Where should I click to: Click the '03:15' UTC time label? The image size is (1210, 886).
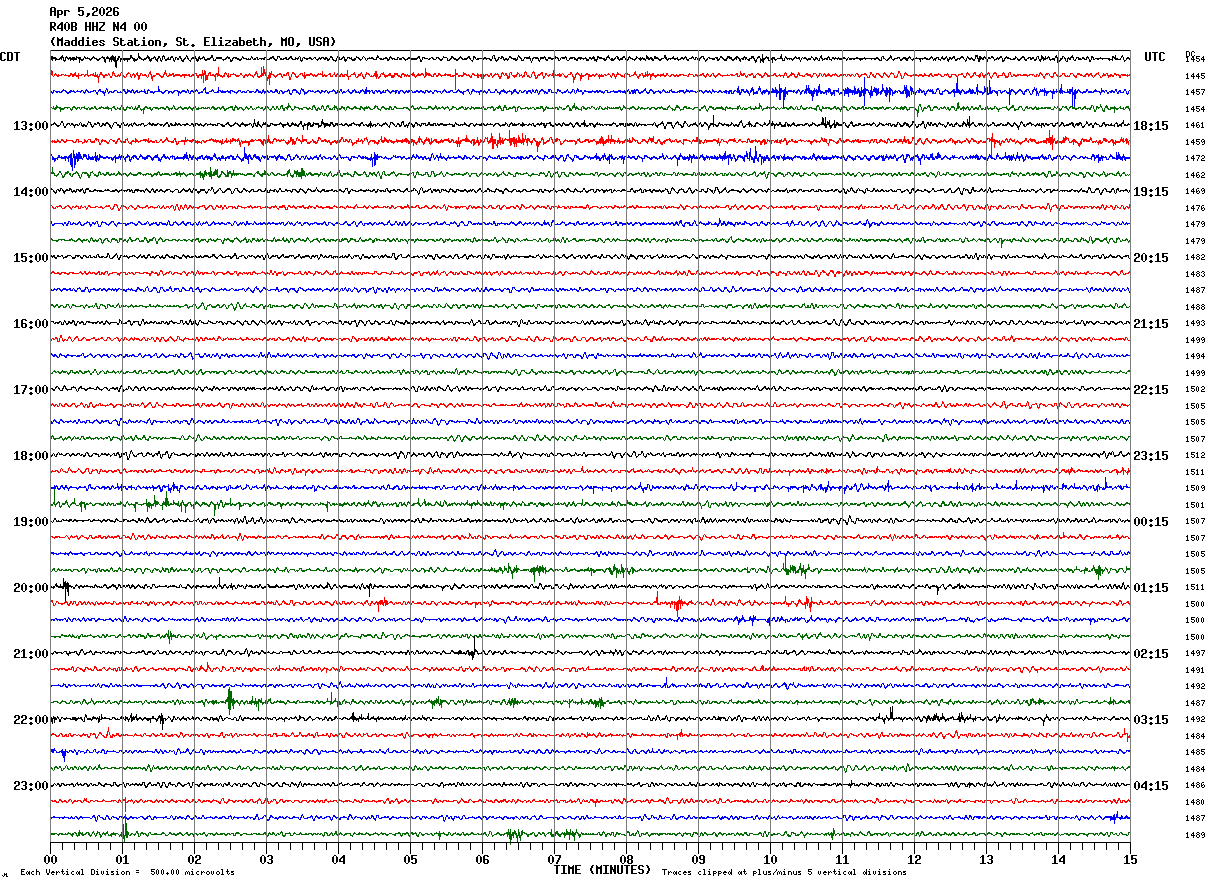click(x=1151, y=720)
